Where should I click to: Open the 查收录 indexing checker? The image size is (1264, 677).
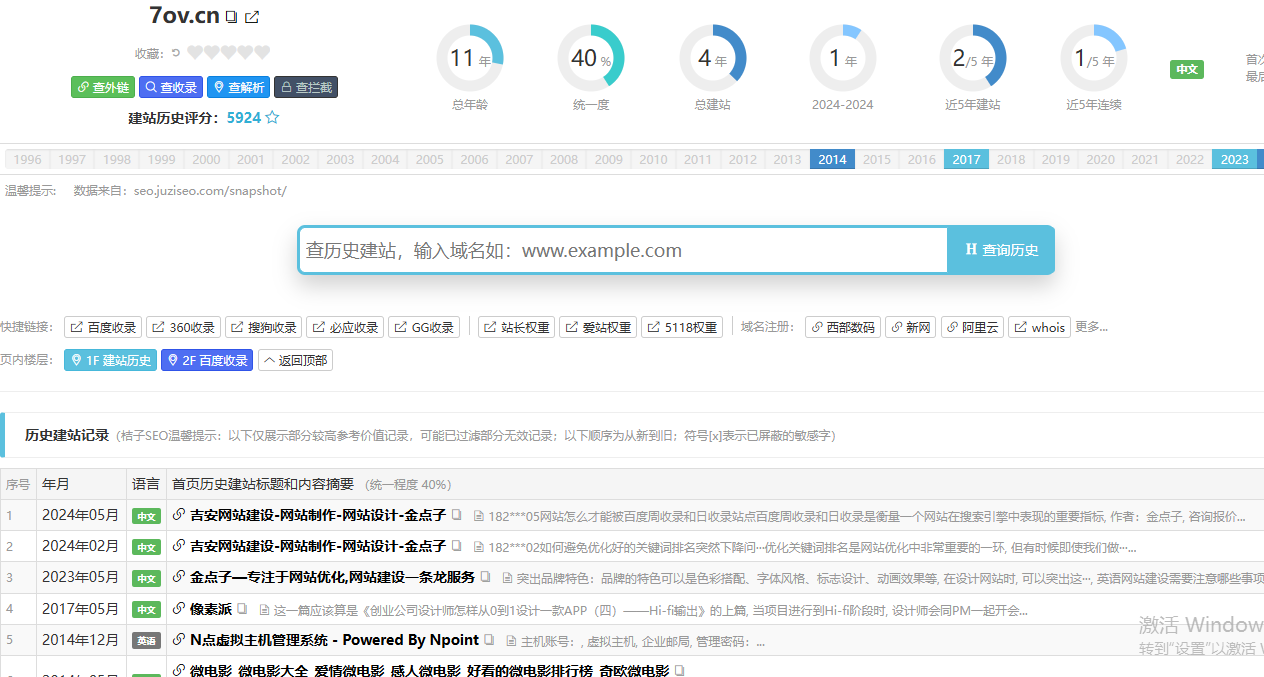point(170,87)
